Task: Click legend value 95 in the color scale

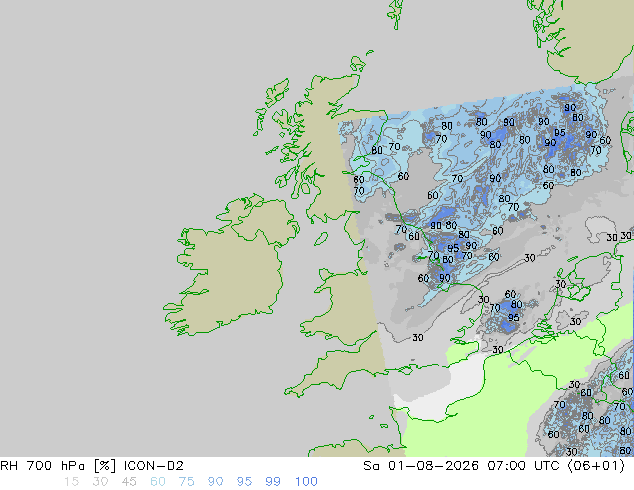Action: pos(244,482)
